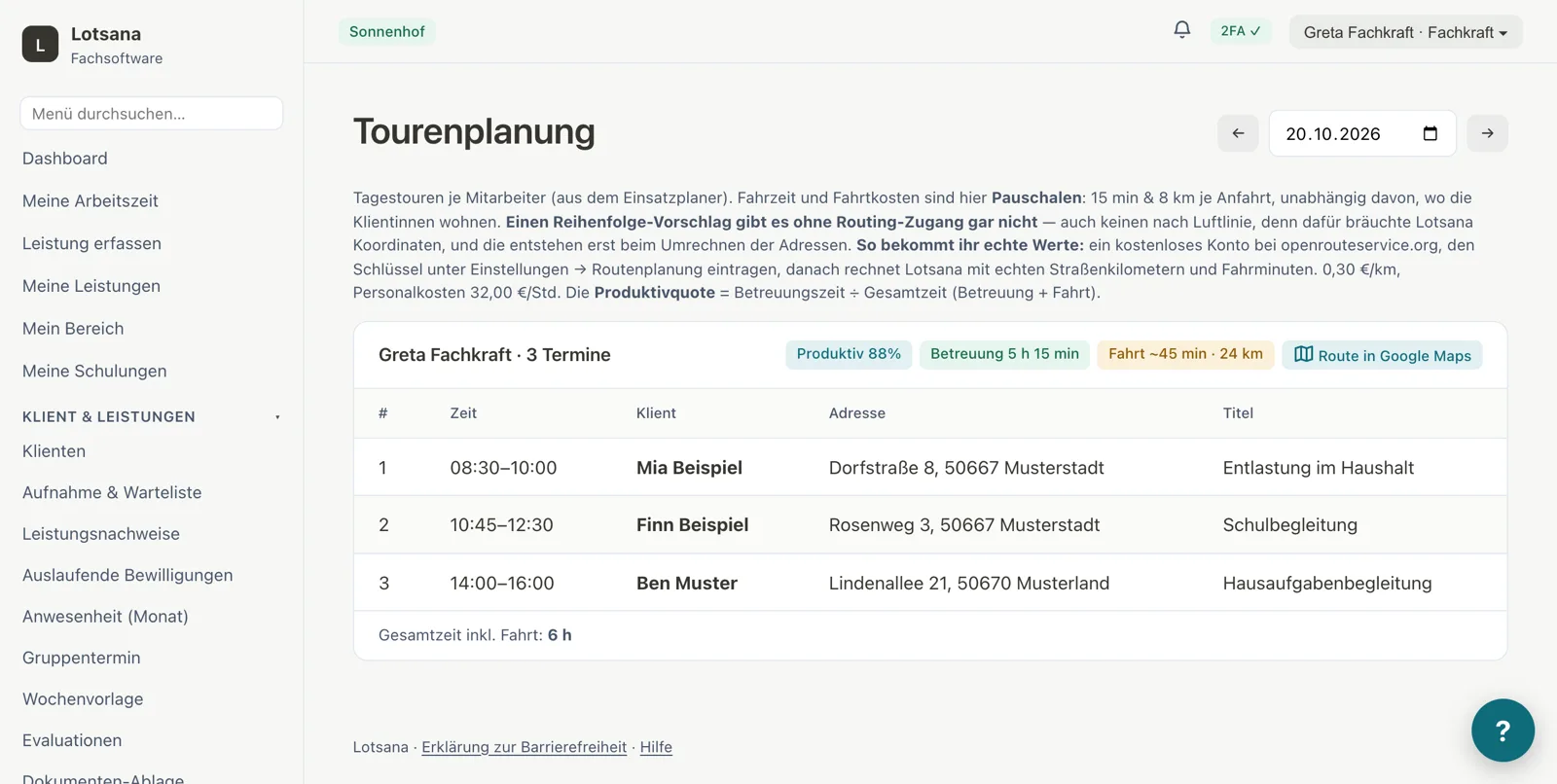
Task: Select client Mia Beispiel
Action: pos(689,468)
